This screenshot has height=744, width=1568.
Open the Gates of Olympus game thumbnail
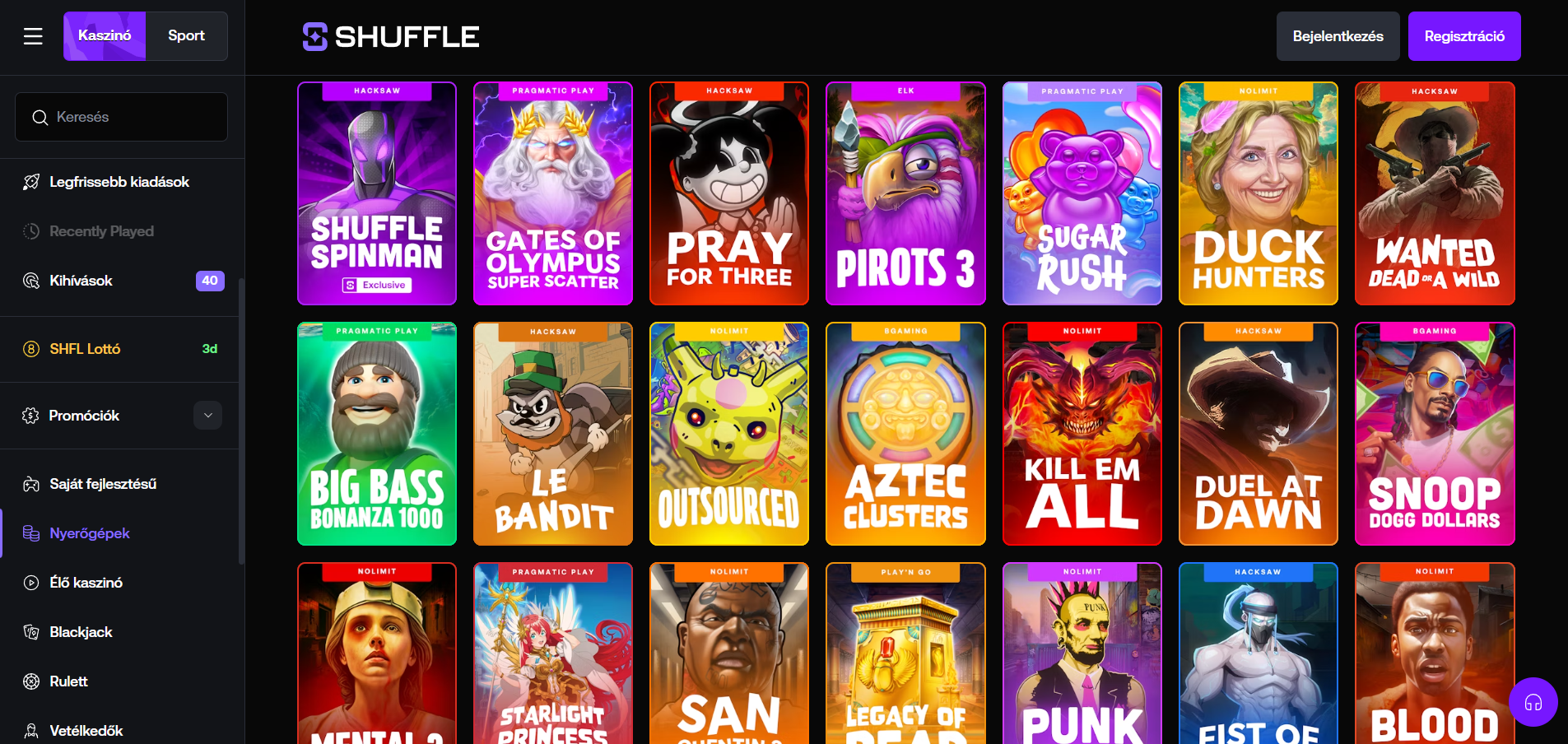553,193
